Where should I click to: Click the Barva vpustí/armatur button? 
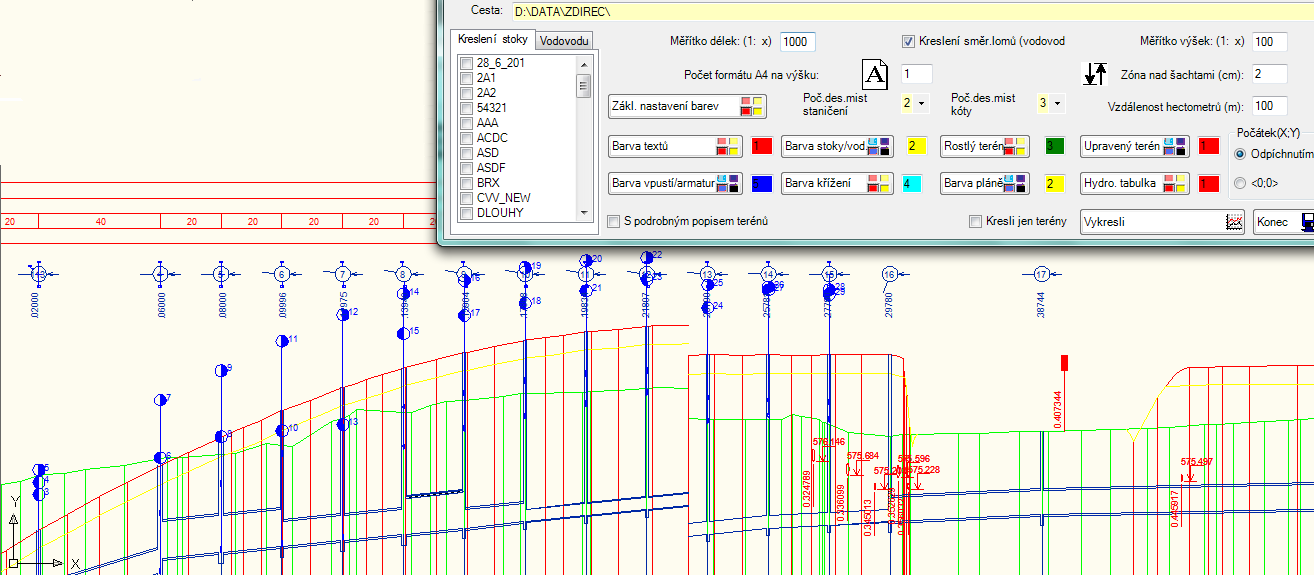(676, 183)
